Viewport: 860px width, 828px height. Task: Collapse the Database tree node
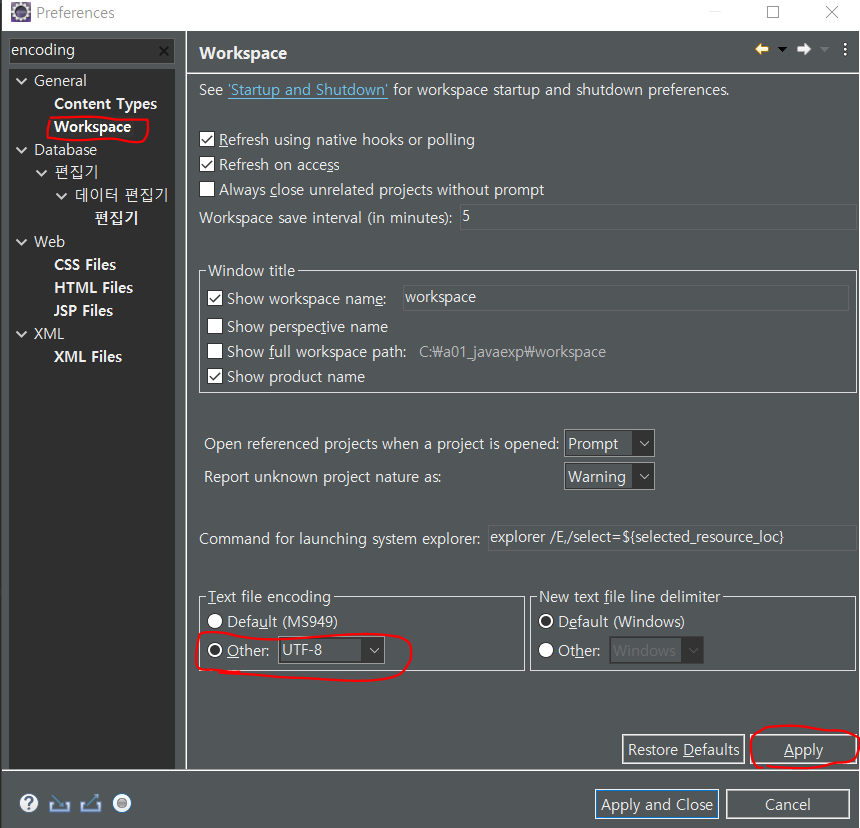[22, 150]
